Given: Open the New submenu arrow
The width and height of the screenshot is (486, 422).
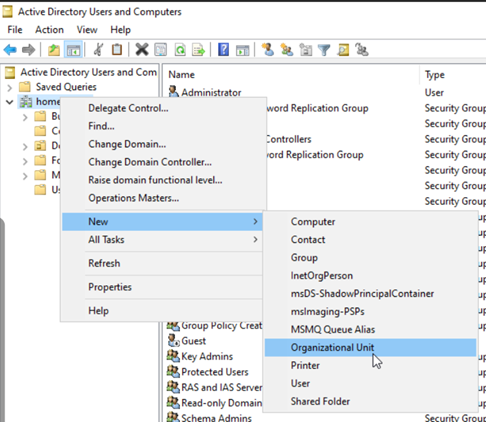Looking at the screenshot, I should [x=255, y=221].
